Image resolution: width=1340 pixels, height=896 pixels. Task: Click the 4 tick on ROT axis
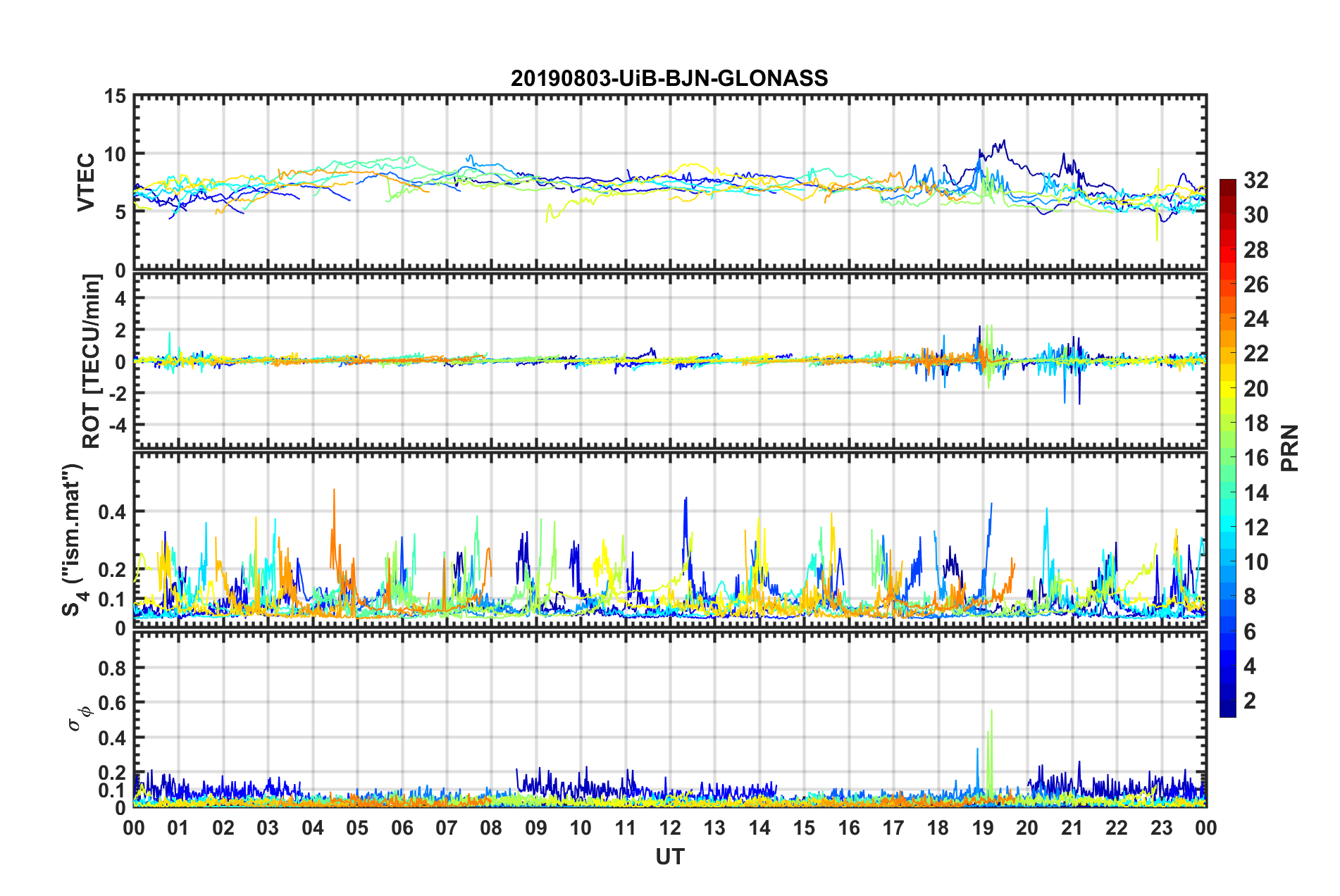click(x=121, y=298)
